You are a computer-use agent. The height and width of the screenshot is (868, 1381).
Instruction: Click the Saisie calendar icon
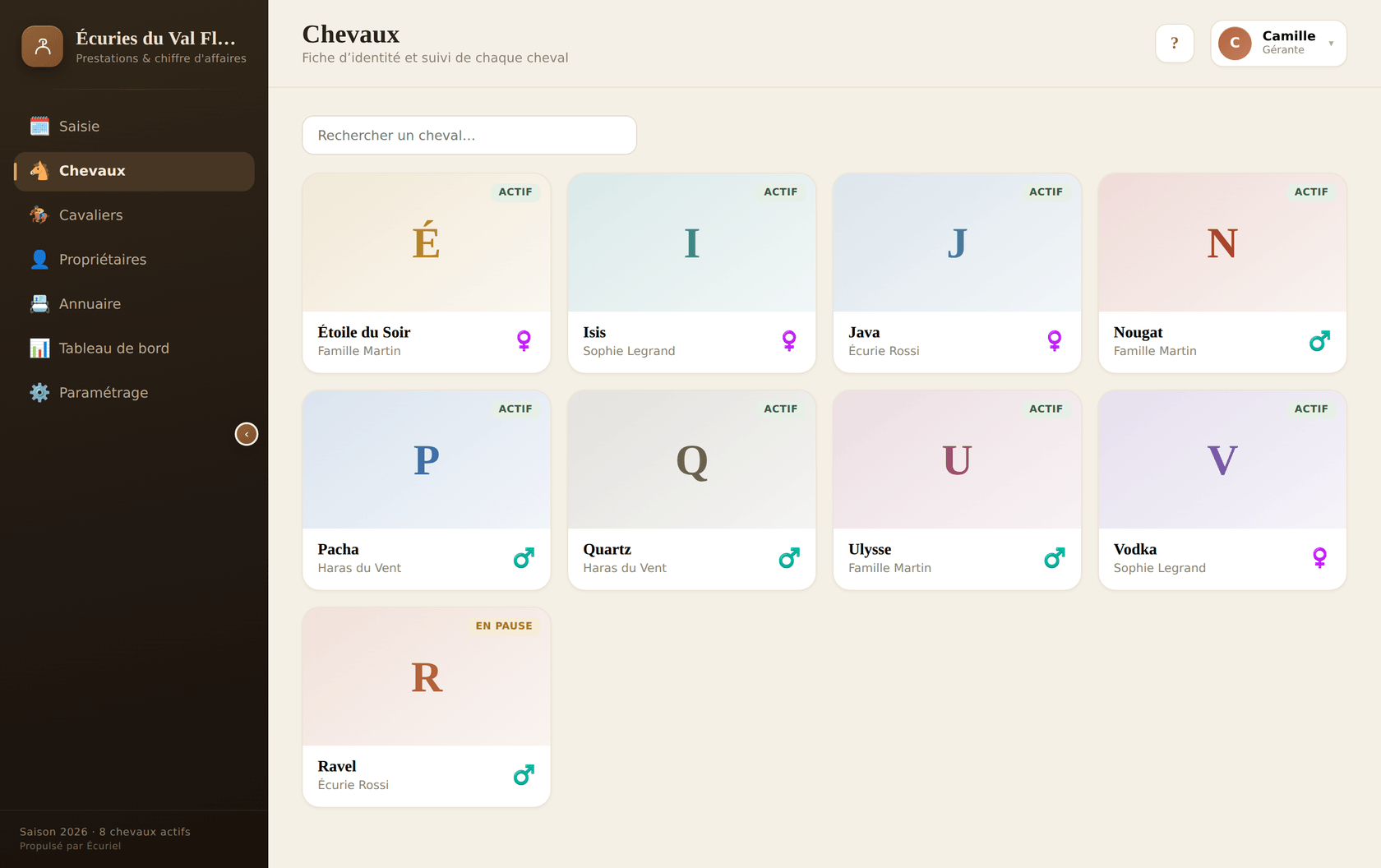39,126
